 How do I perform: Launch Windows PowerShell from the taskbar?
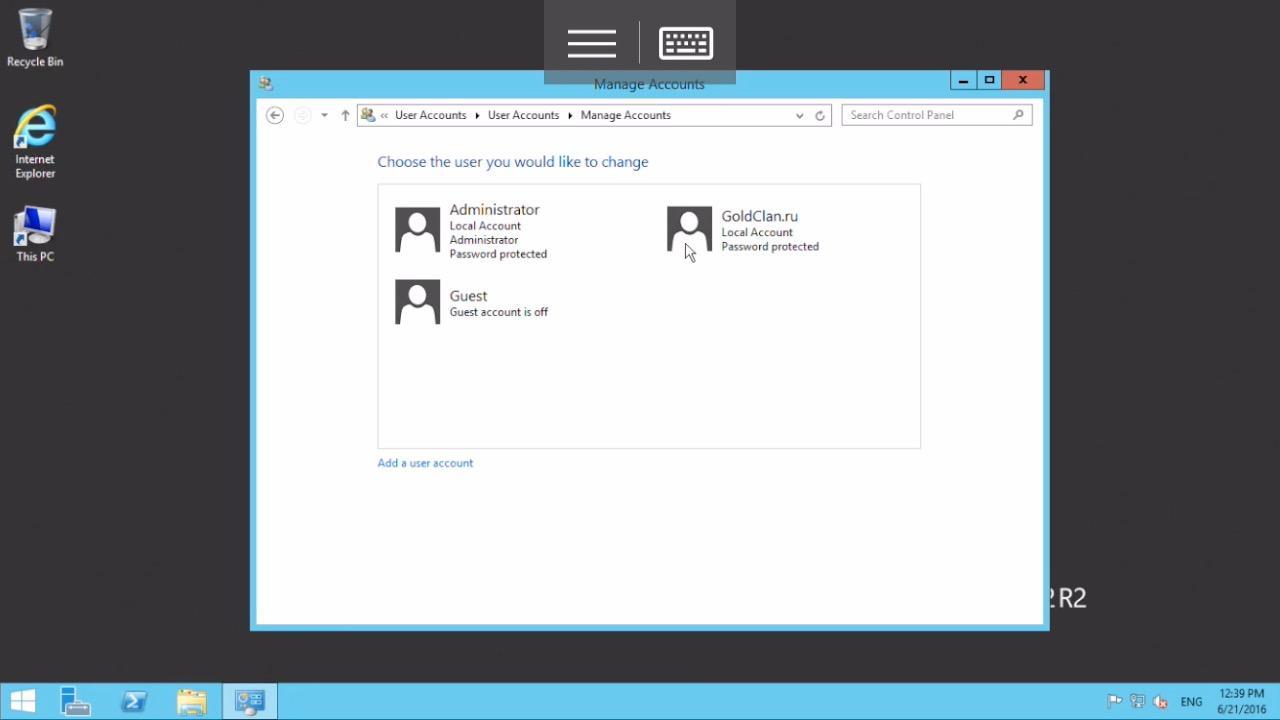tap(134, 701)
